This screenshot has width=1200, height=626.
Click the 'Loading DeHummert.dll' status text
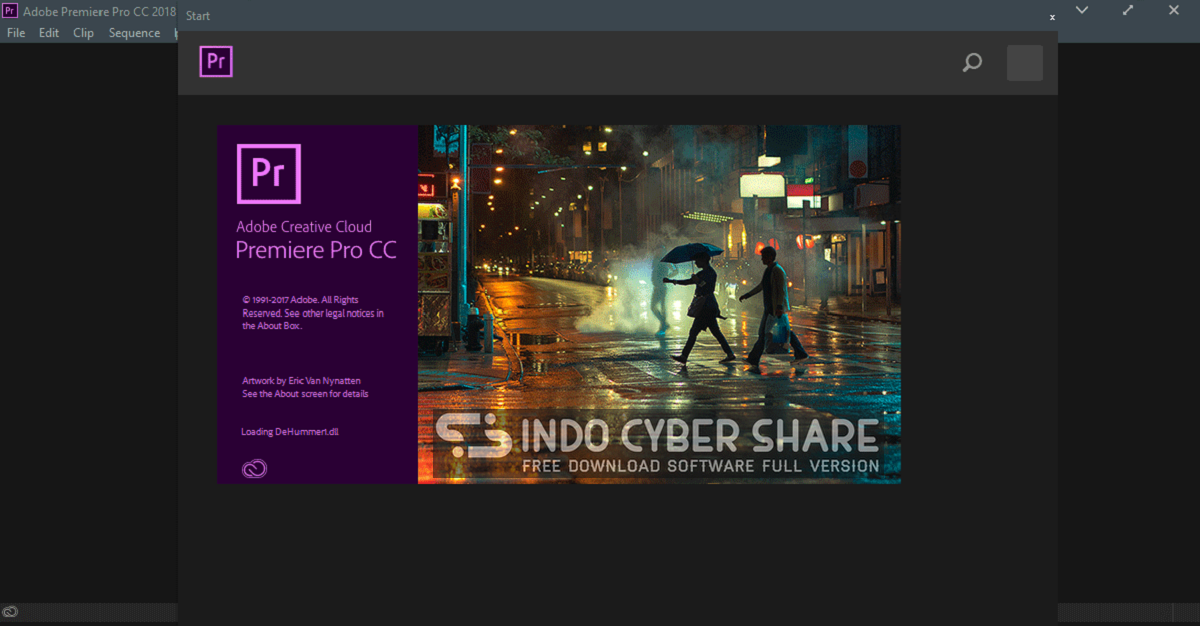coord(290,432)
